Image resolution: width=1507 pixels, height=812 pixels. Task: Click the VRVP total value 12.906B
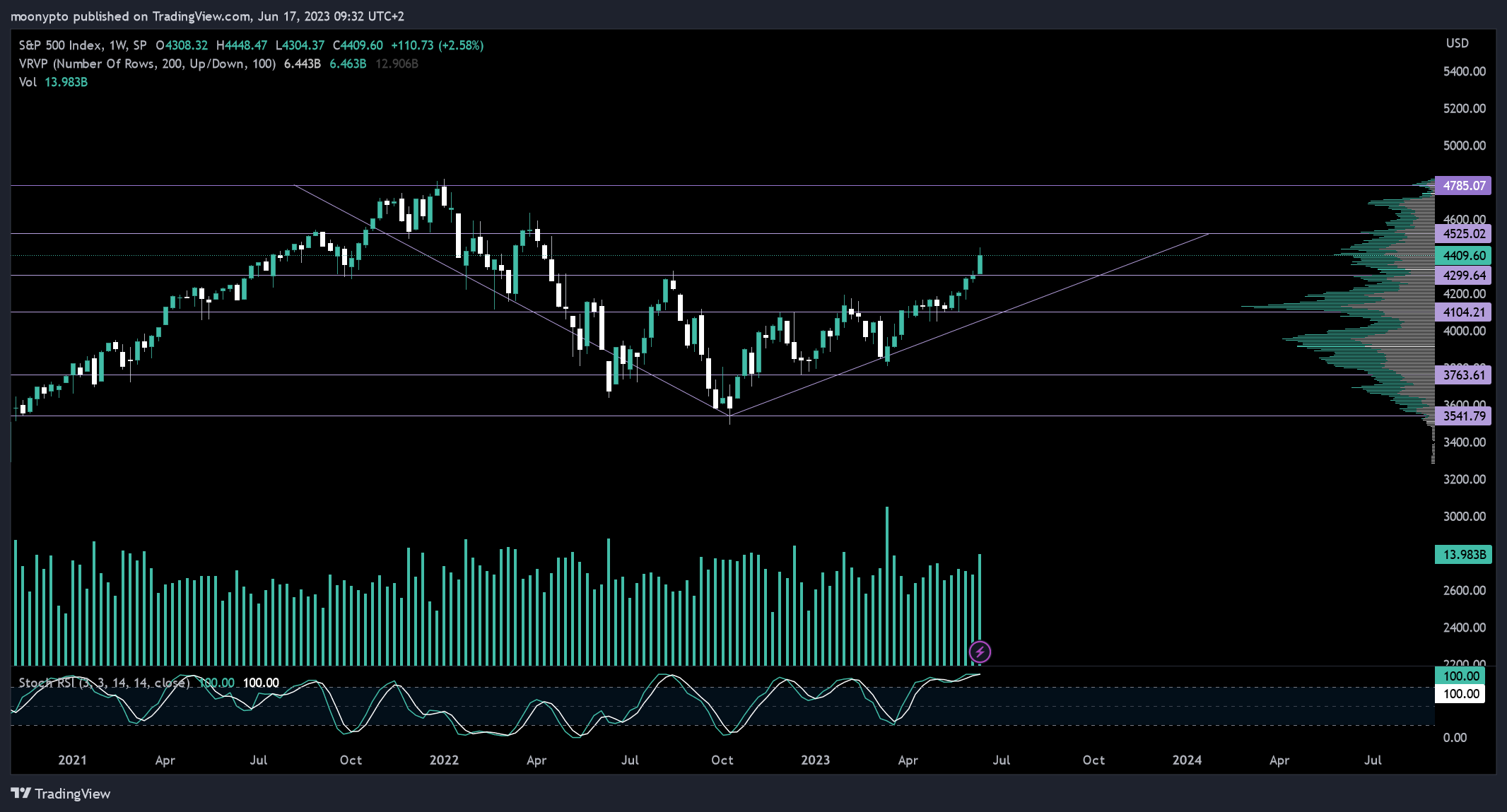pyautogui.click(x=397, y=64)
